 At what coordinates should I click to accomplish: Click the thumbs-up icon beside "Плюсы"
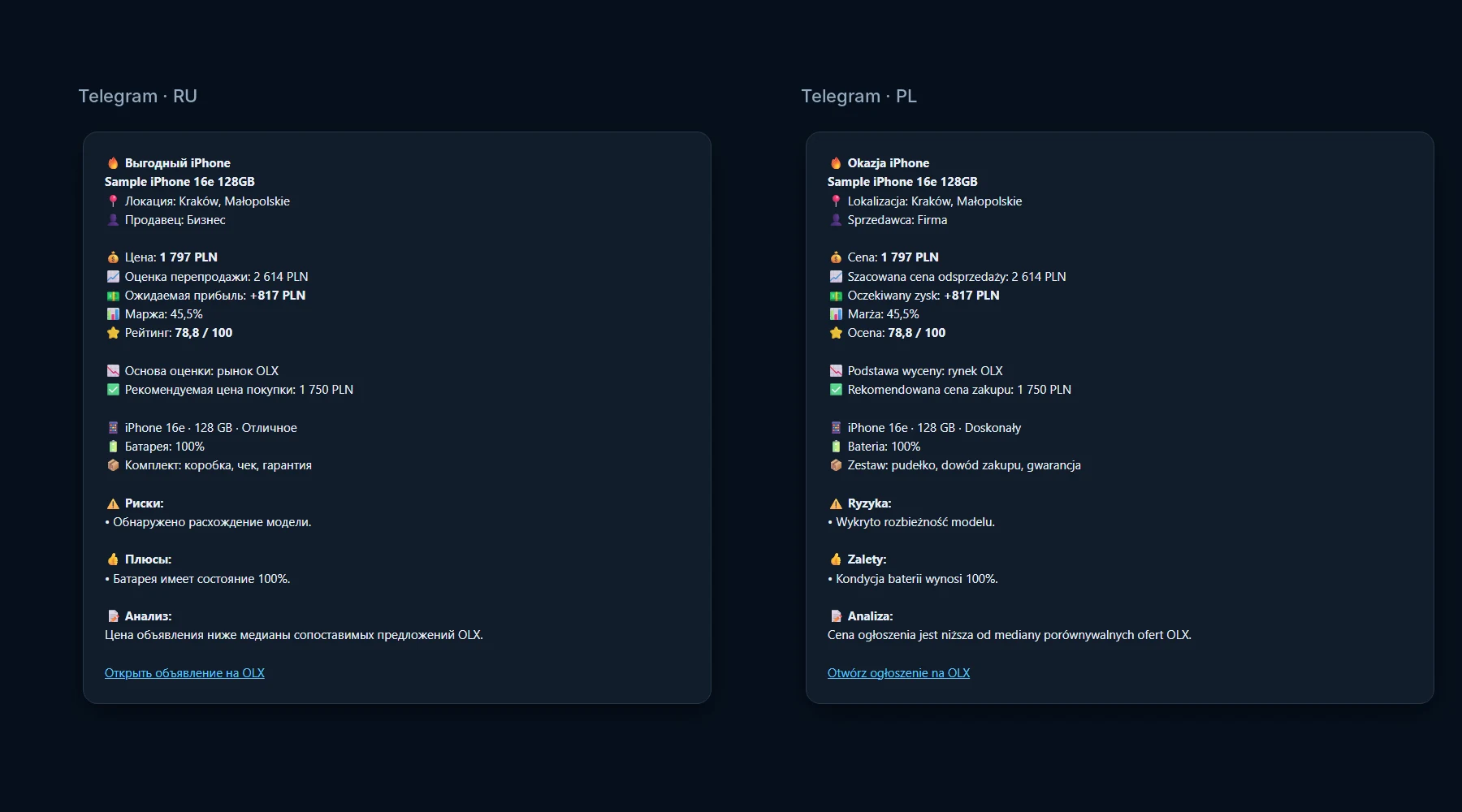113,559
